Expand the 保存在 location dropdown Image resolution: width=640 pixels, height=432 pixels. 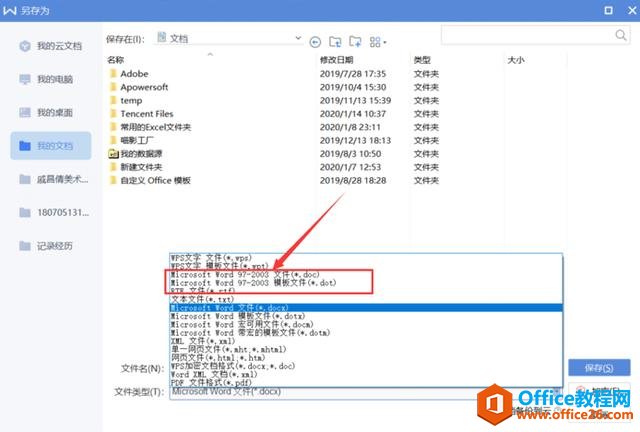(x=298, y=38)
